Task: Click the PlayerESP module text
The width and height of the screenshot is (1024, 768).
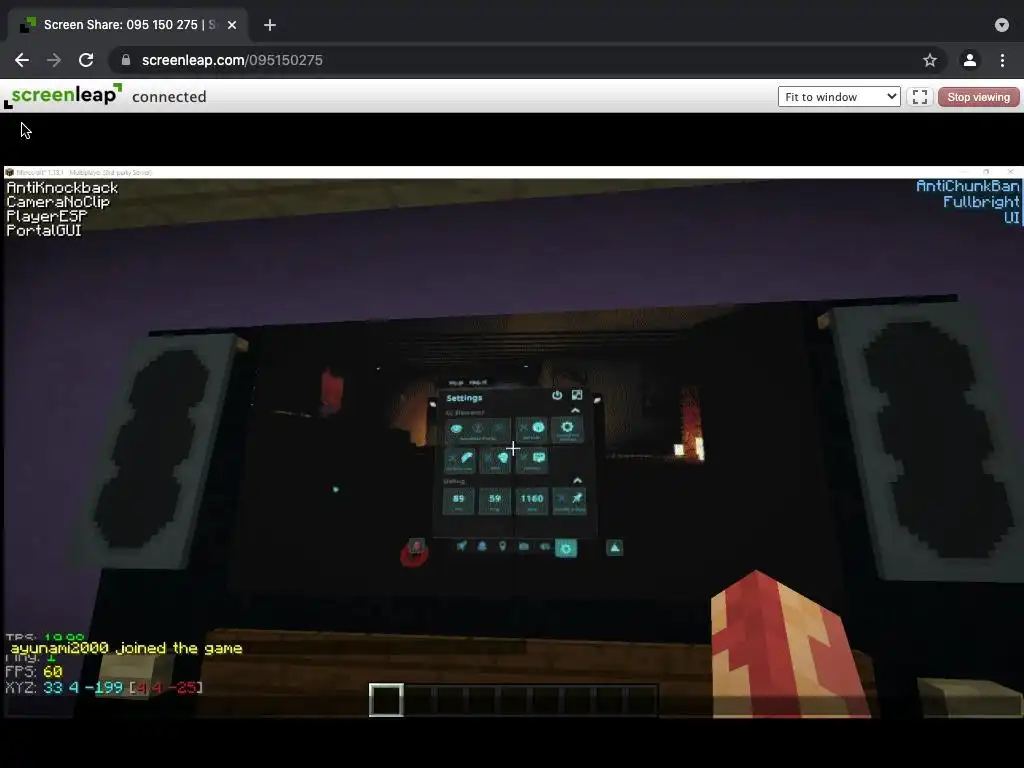Action: [x=46, y=216]
